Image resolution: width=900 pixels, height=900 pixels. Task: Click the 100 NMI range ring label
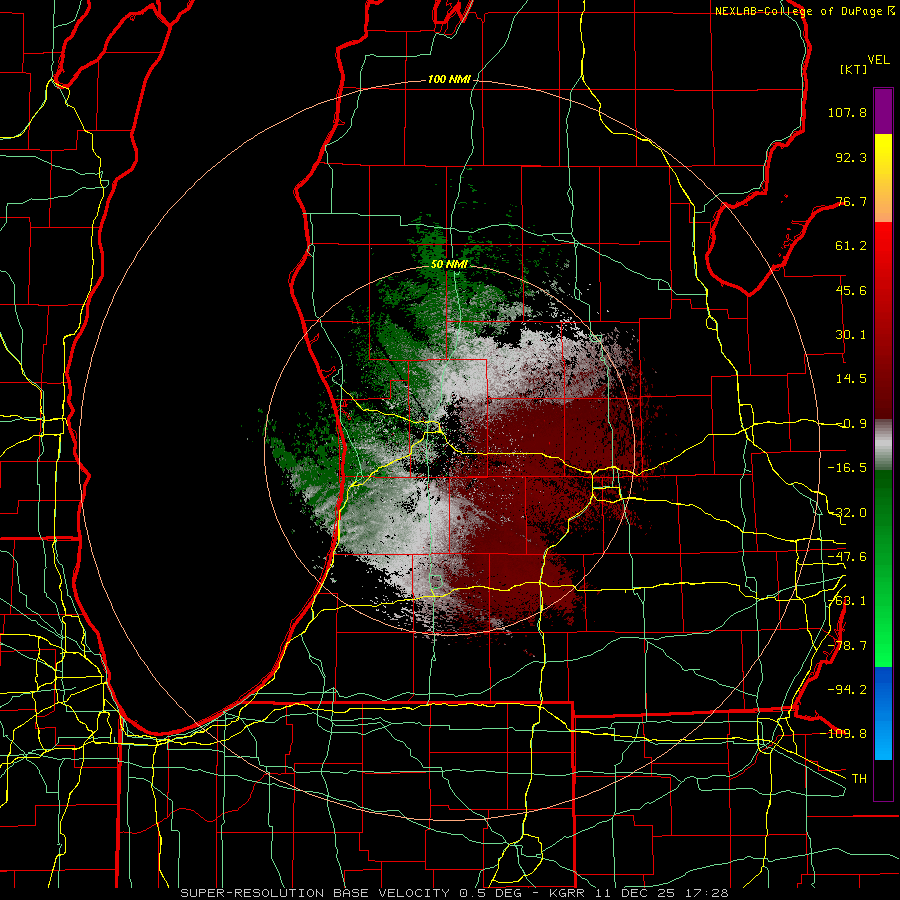point(449,79)
